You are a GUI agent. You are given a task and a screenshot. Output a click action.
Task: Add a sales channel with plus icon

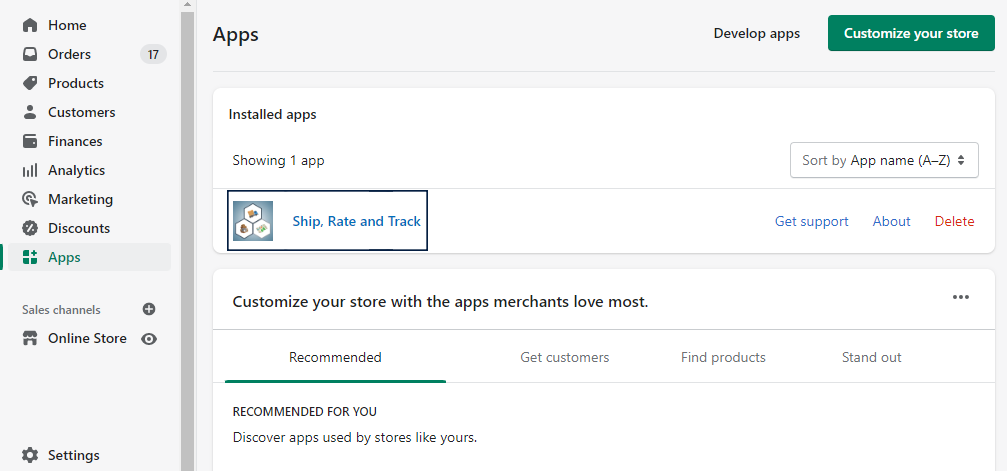[149, 310]
